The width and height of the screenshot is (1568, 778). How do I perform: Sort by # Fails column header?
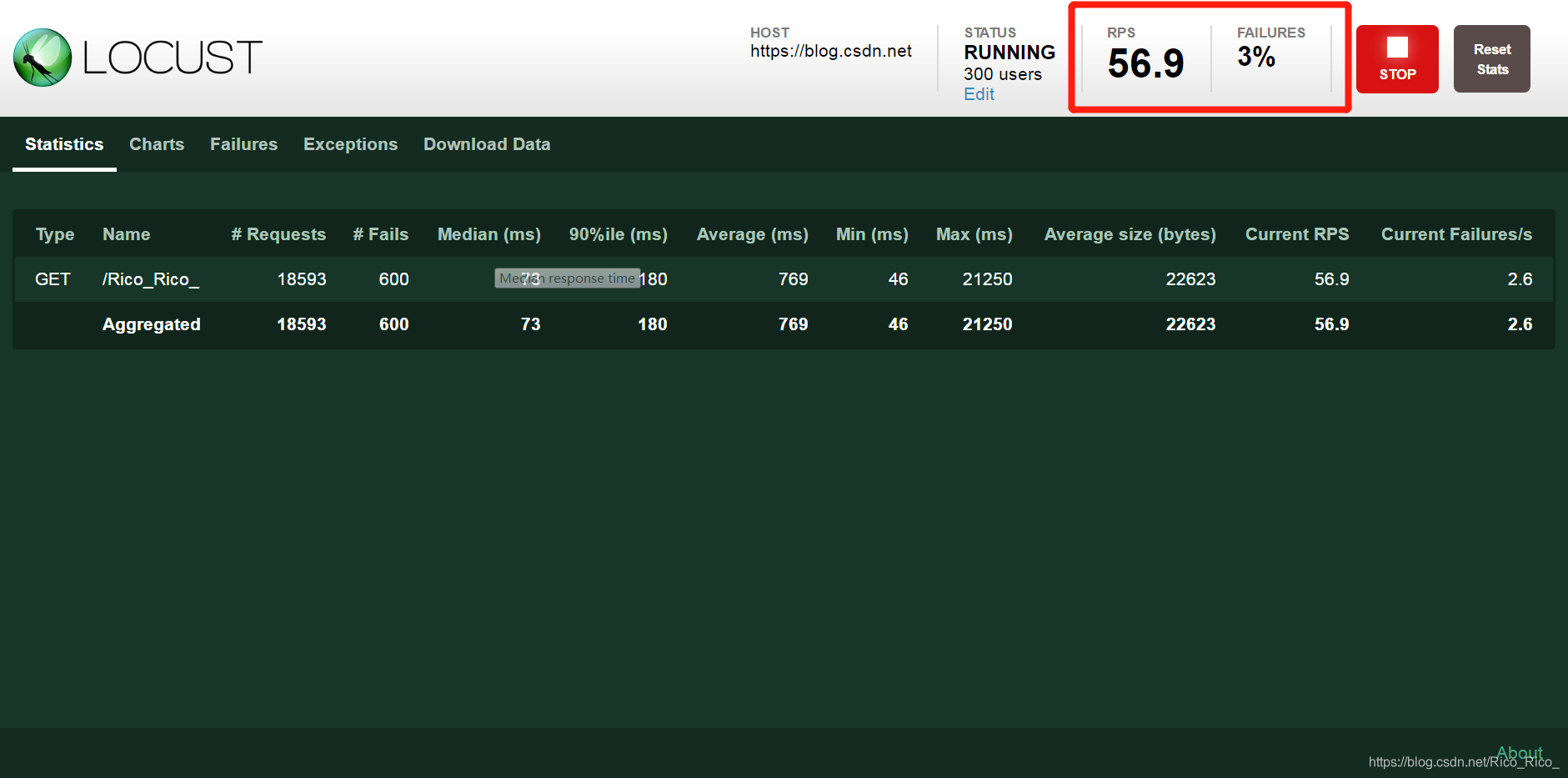point(381,234)
